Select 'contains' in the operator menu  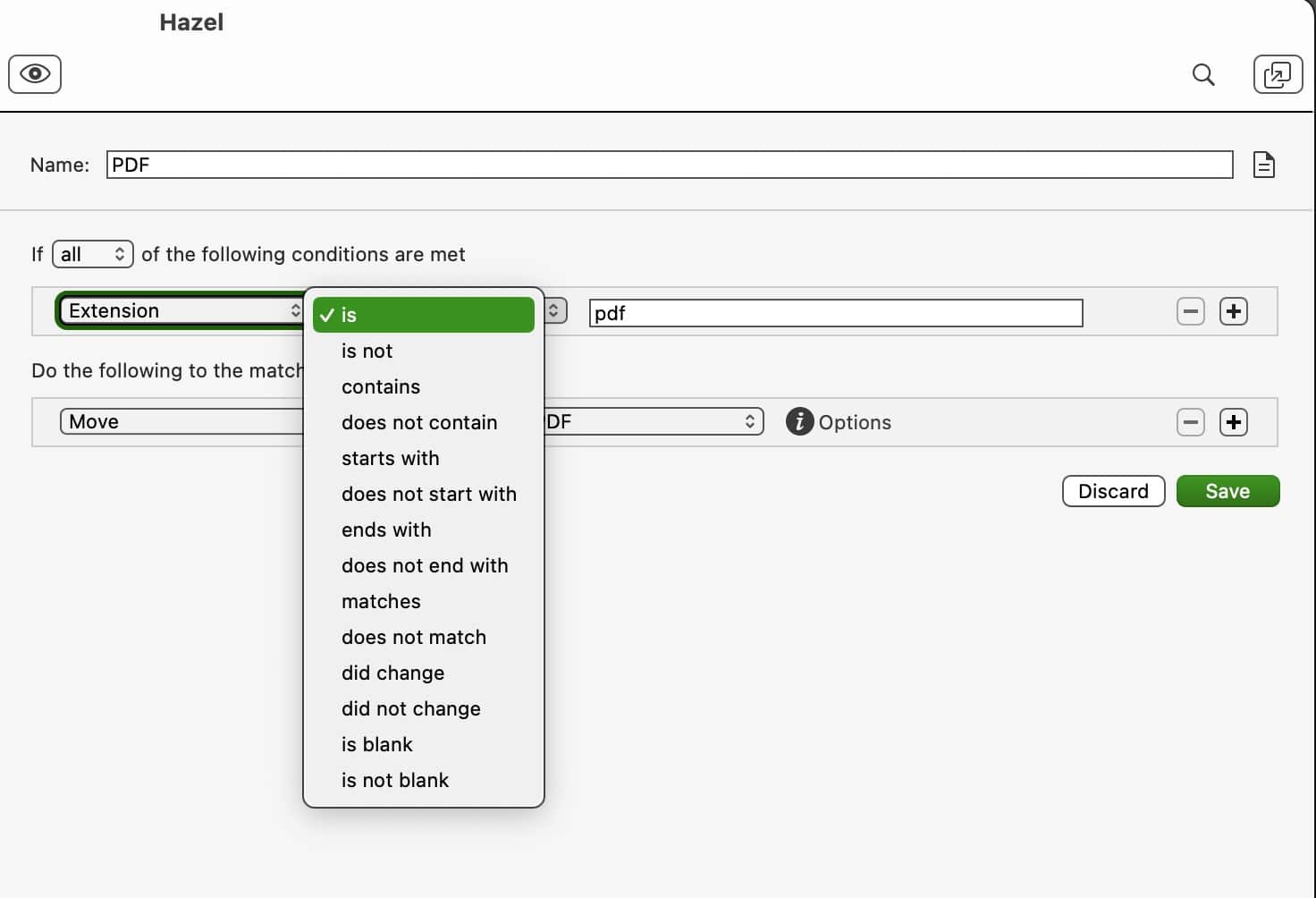pos(381,386)
